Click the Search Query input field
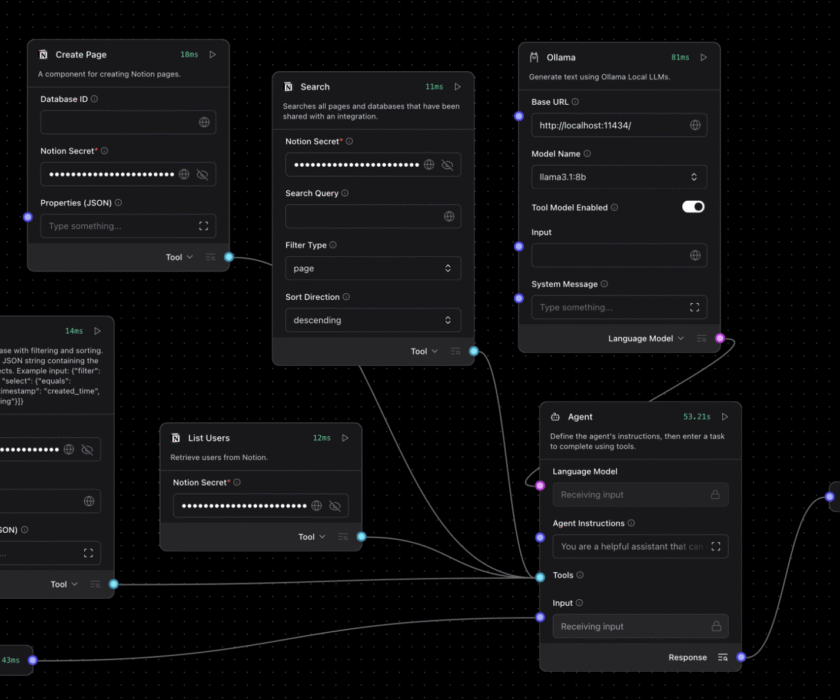Viewport: 840px width, 700px height. tap(373, 216)
